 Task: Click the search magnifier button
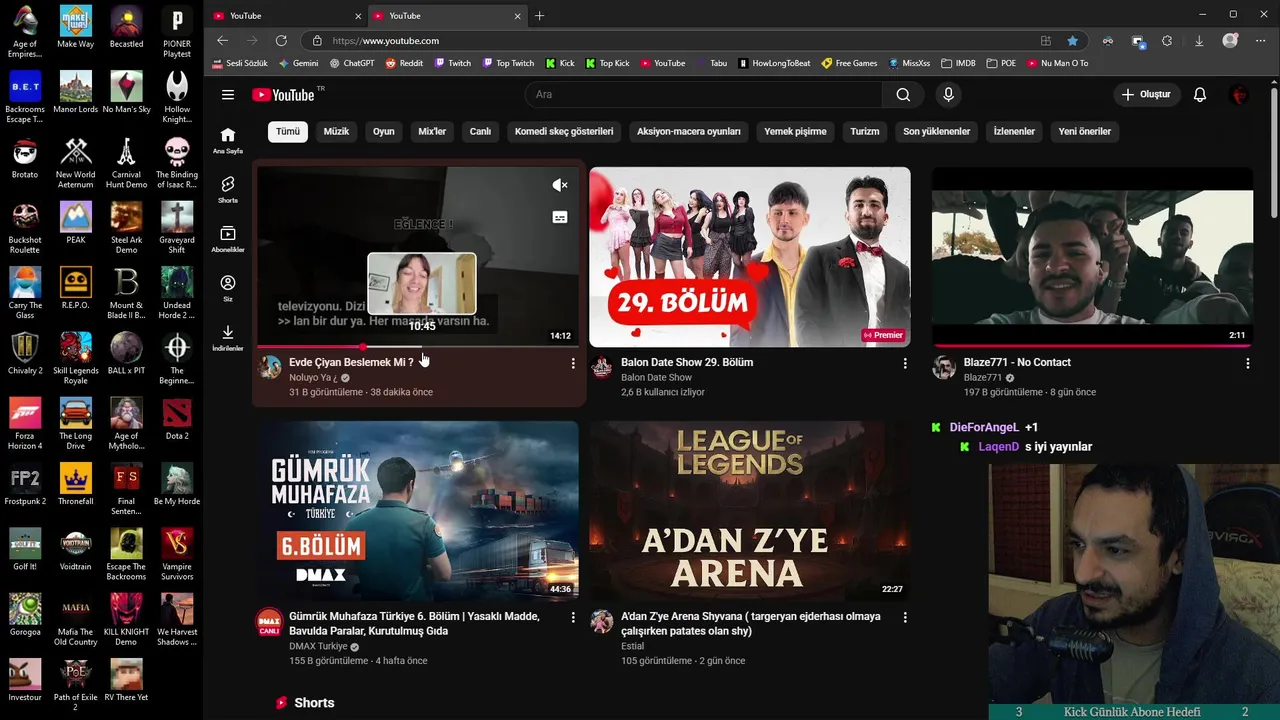tap(903, 95)
